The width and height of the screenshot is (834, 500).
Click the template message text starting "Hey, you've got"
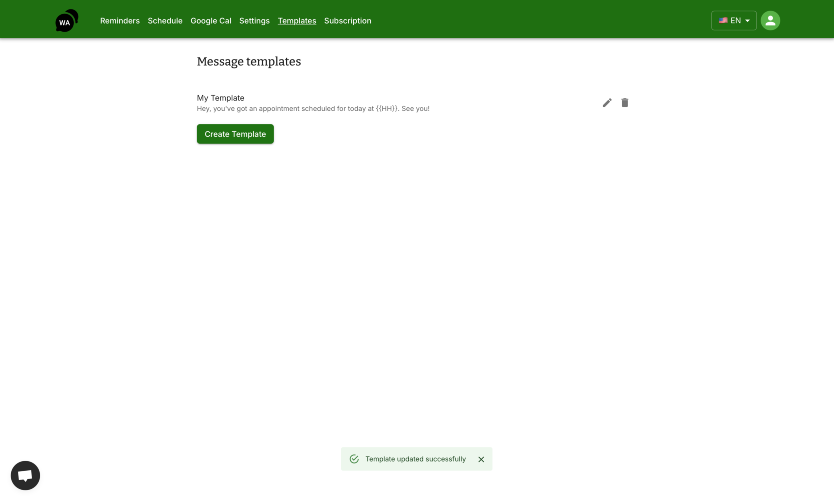[x=313, y=109]
